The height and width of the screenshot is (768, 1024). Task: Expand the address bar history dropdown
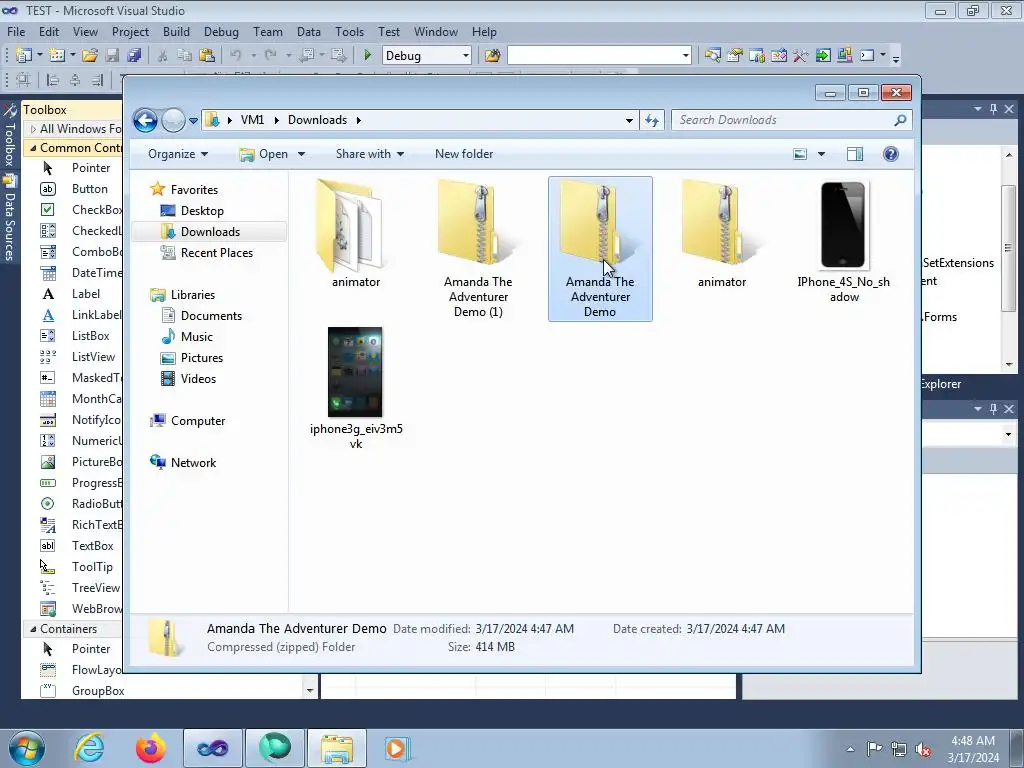(x=629, y=120)
